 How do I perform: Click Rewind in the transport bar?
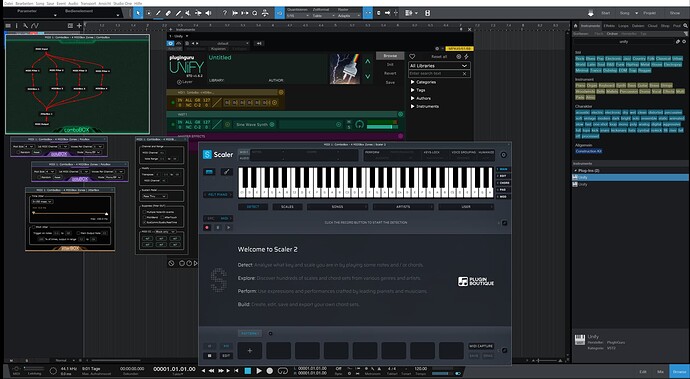[212, 371]
